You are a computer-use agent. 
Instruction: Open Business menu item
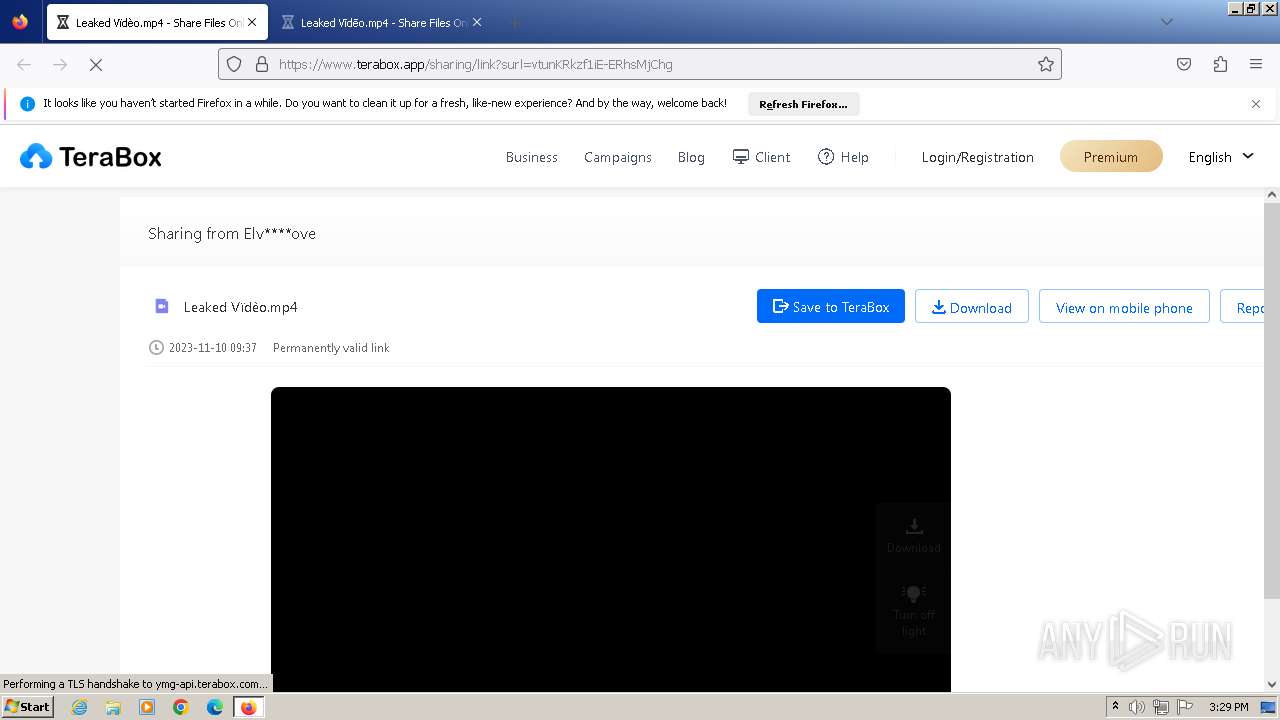532,157
